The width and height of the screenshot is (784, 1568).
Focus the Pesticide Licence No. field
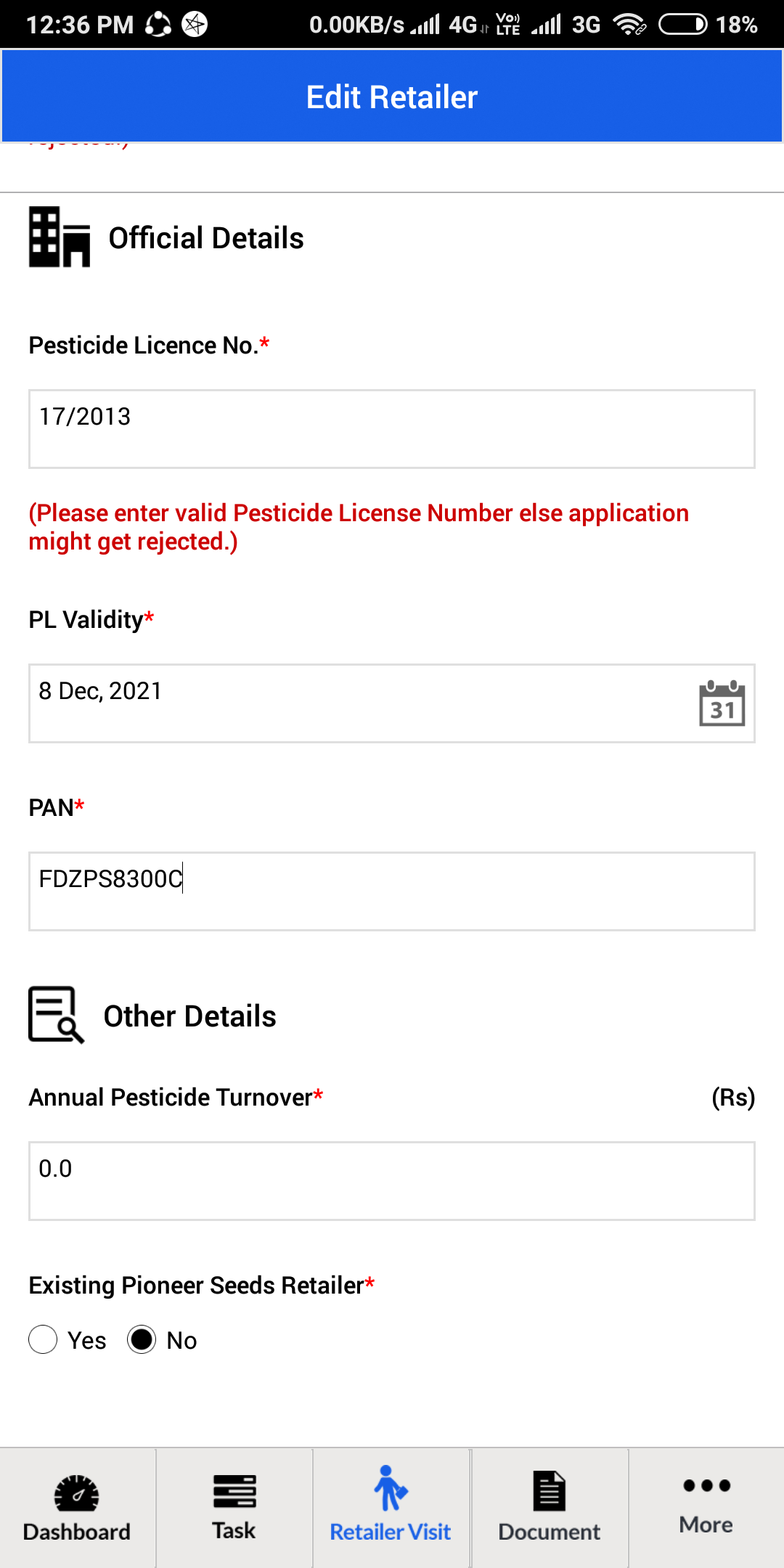(x=392, y=429)
